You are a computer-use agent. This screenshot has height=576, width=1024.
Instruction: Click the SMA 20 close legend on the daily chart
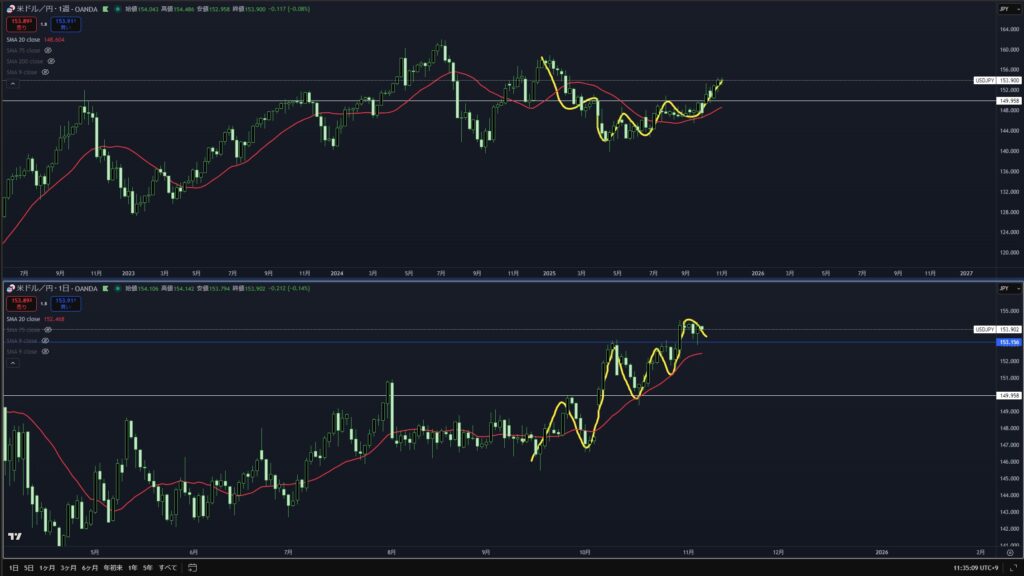coord(25,319)
